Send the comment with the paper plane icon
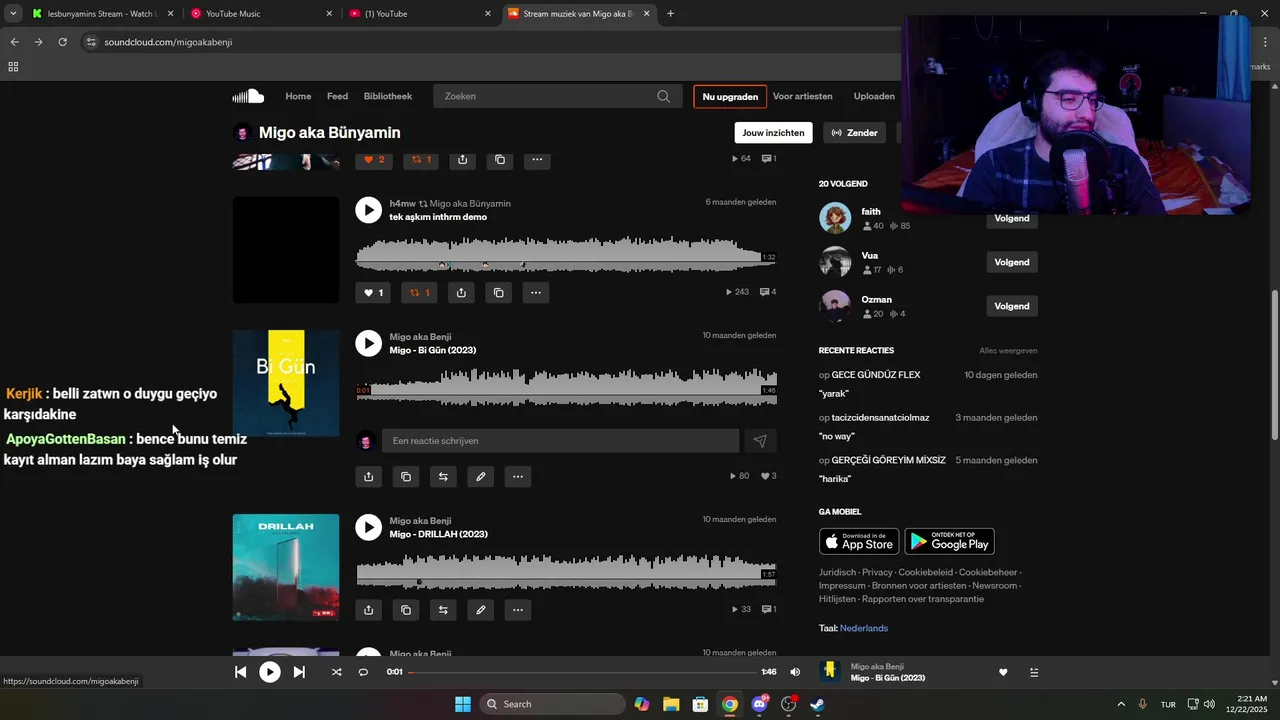Image resolution: width=1280 pixels, height=720 pixels. coord(760,441)
